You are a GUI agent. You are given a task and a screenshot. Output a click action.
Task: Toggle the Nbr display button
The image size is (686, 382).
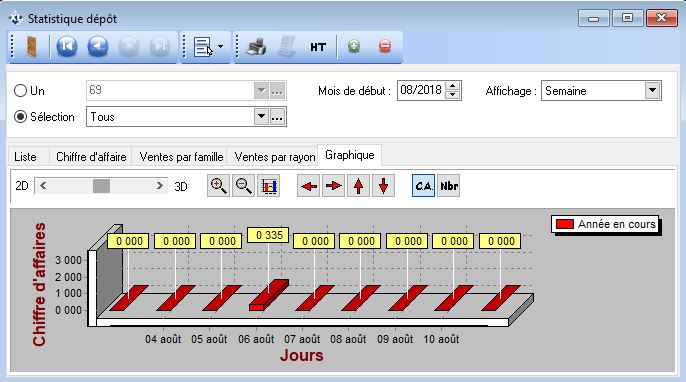tap(449, 186)
